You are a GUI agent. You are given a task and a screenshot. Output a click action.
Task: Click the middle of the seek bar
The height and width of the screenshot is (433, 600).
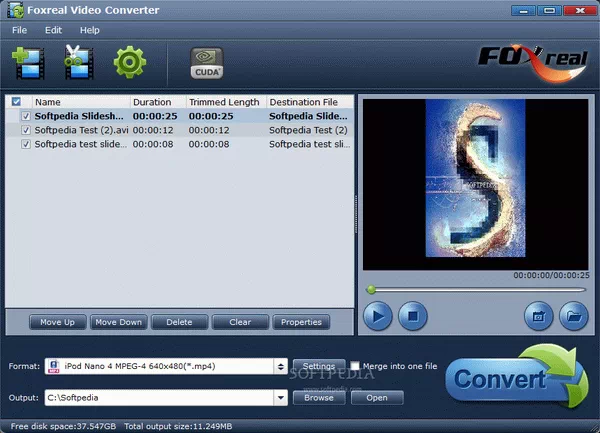click(x=476, y=290)
